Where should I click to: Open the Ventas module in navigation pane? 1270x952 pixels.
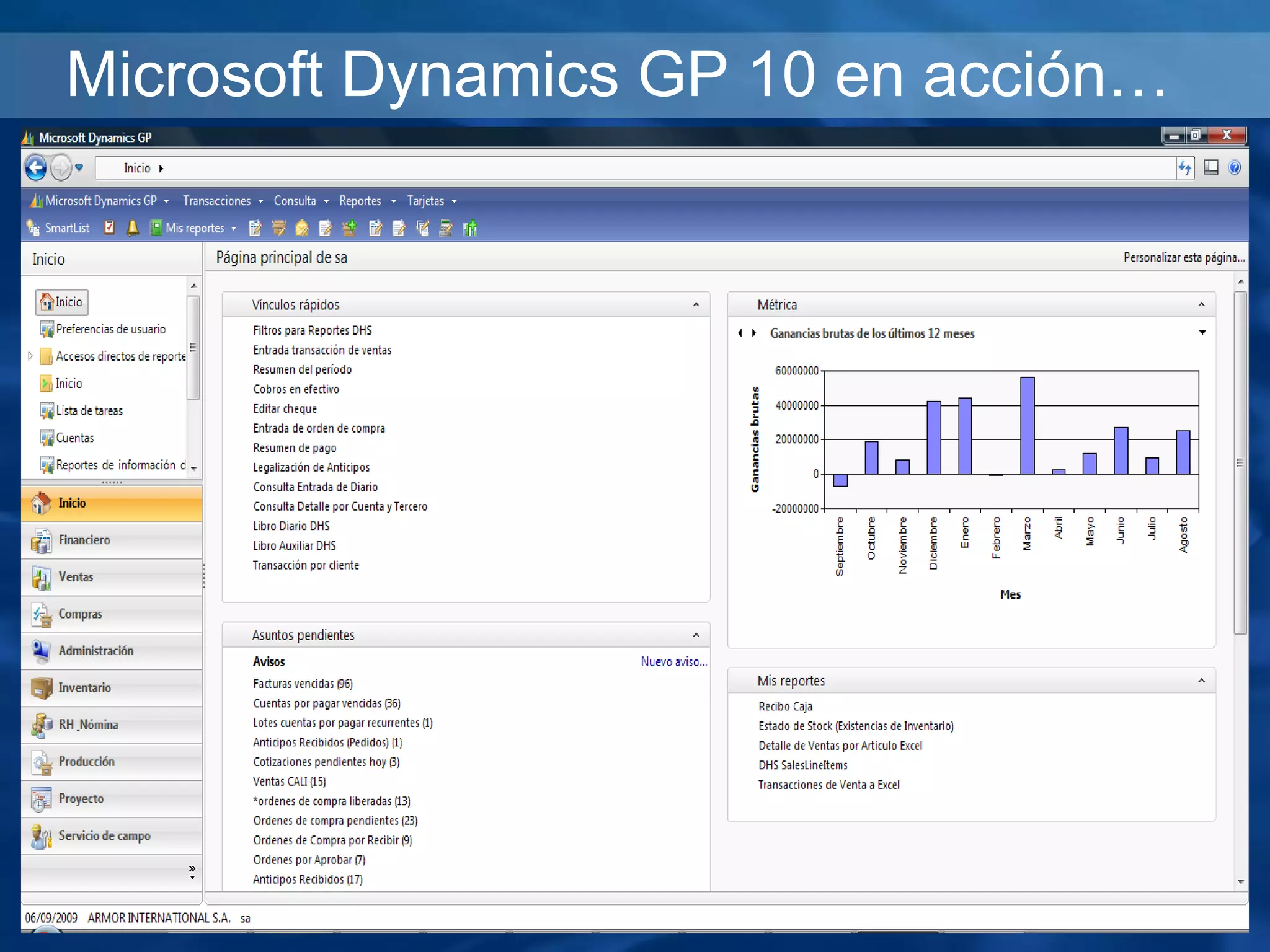[x=112, y=577]
